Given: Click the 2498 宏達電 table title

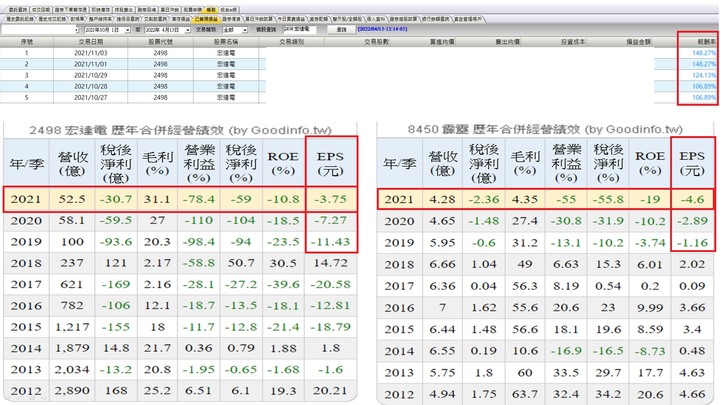Looking at the screenshot, I should coord(180,130).
